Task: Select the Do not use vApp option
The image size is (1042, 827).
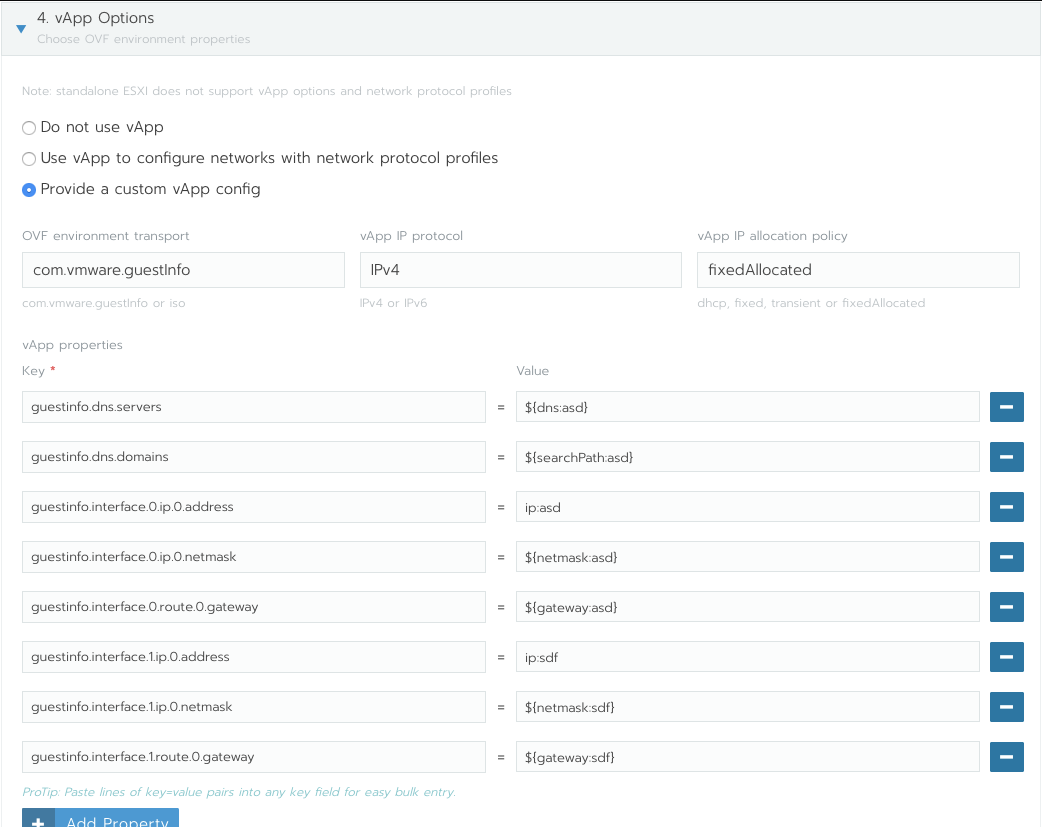Action: click(x=29, y=128)
